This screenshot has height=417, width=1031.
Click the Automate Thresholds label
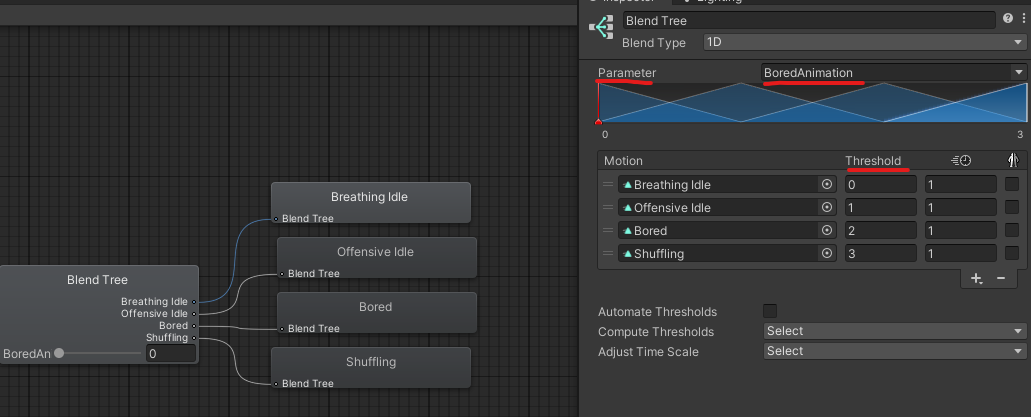point(658,312)
